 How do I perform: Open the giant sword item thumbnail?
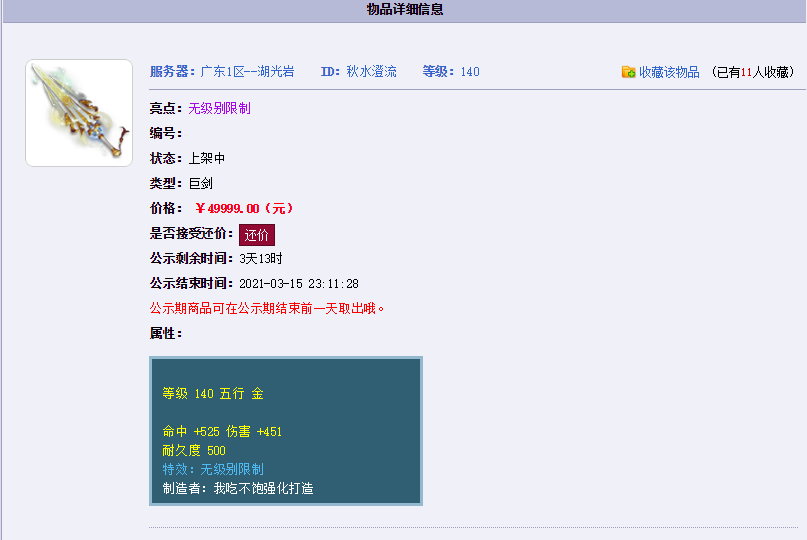(x=79, y=113)
